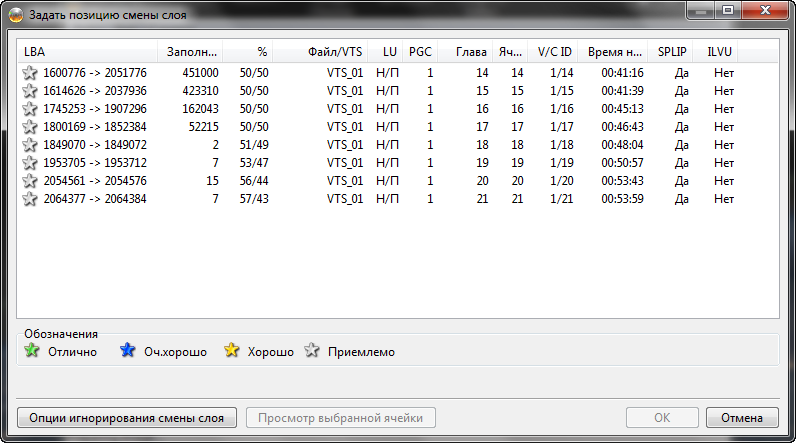Click blue star 'Оч.хорошо' legend icon
This screenshot has height=443, width=796.
click(127, 351)
